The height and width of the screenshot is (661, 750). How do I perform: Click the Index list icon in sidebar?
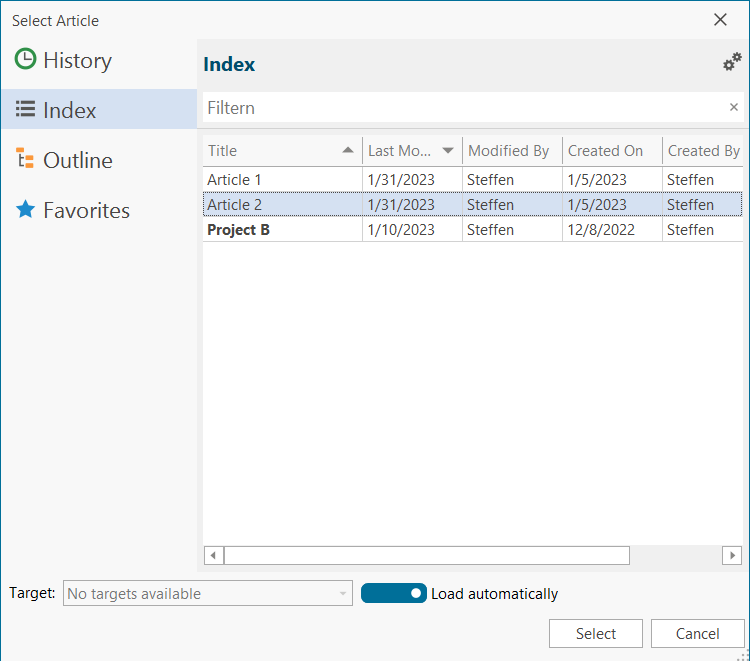pyautogui.click(x=26, y=110)
